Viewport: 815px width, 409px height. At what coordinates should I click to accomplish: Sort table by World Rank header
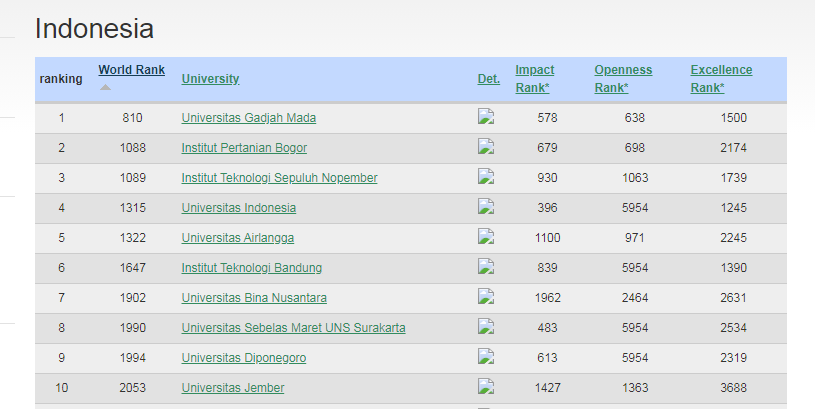pyautogui.click(x=132, y=70)
